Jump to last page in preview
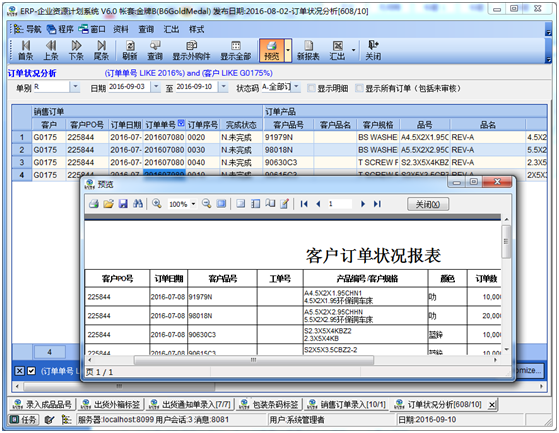The height and width of the screenshot is (433, 559). pos(377,204)
